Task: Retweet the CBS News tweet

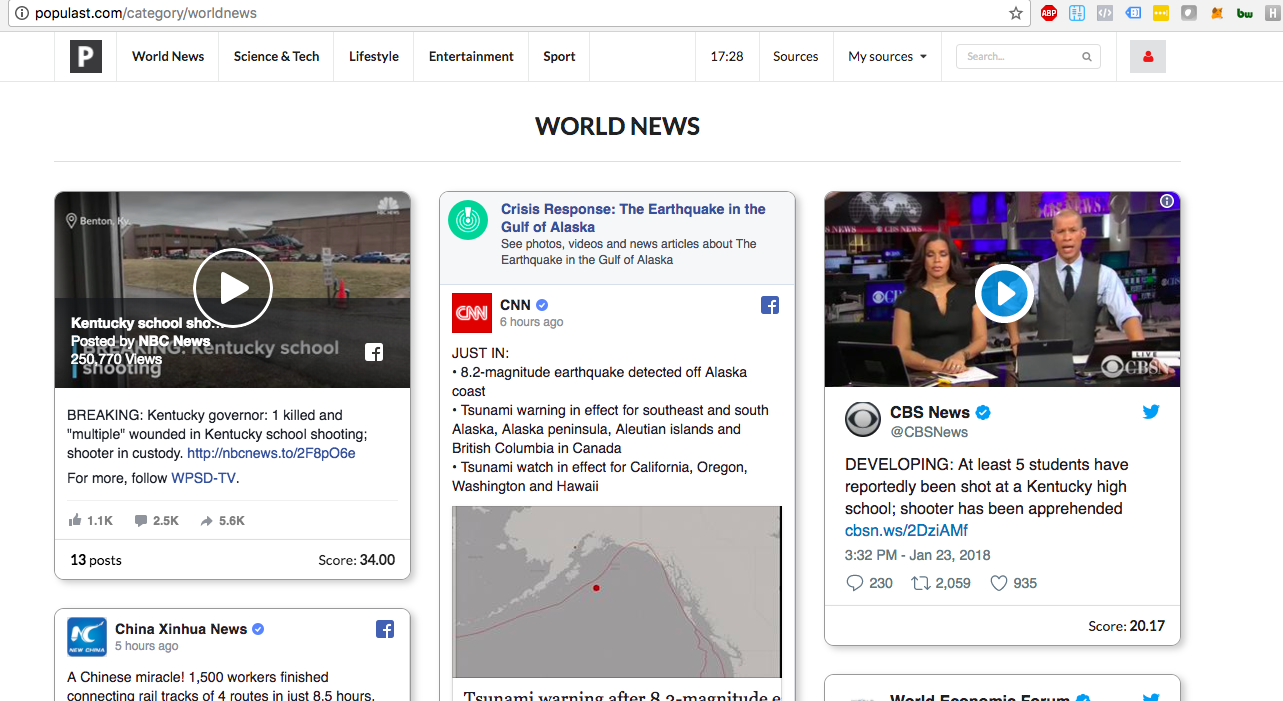Action: (920, 583)
